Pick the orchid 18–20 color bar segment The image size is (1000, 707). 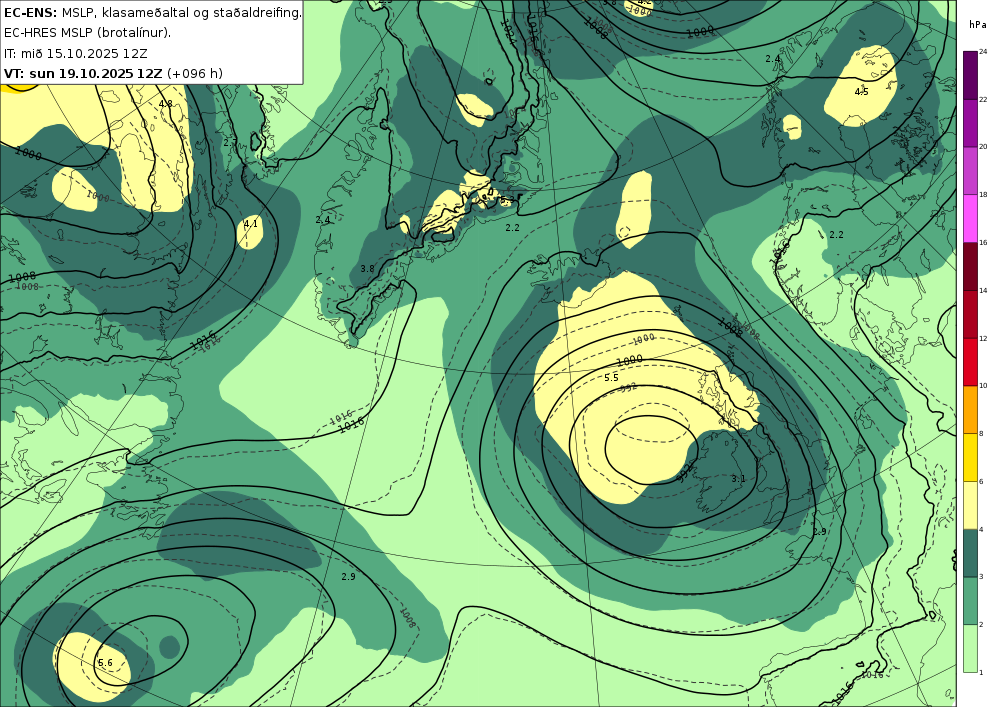971,171
